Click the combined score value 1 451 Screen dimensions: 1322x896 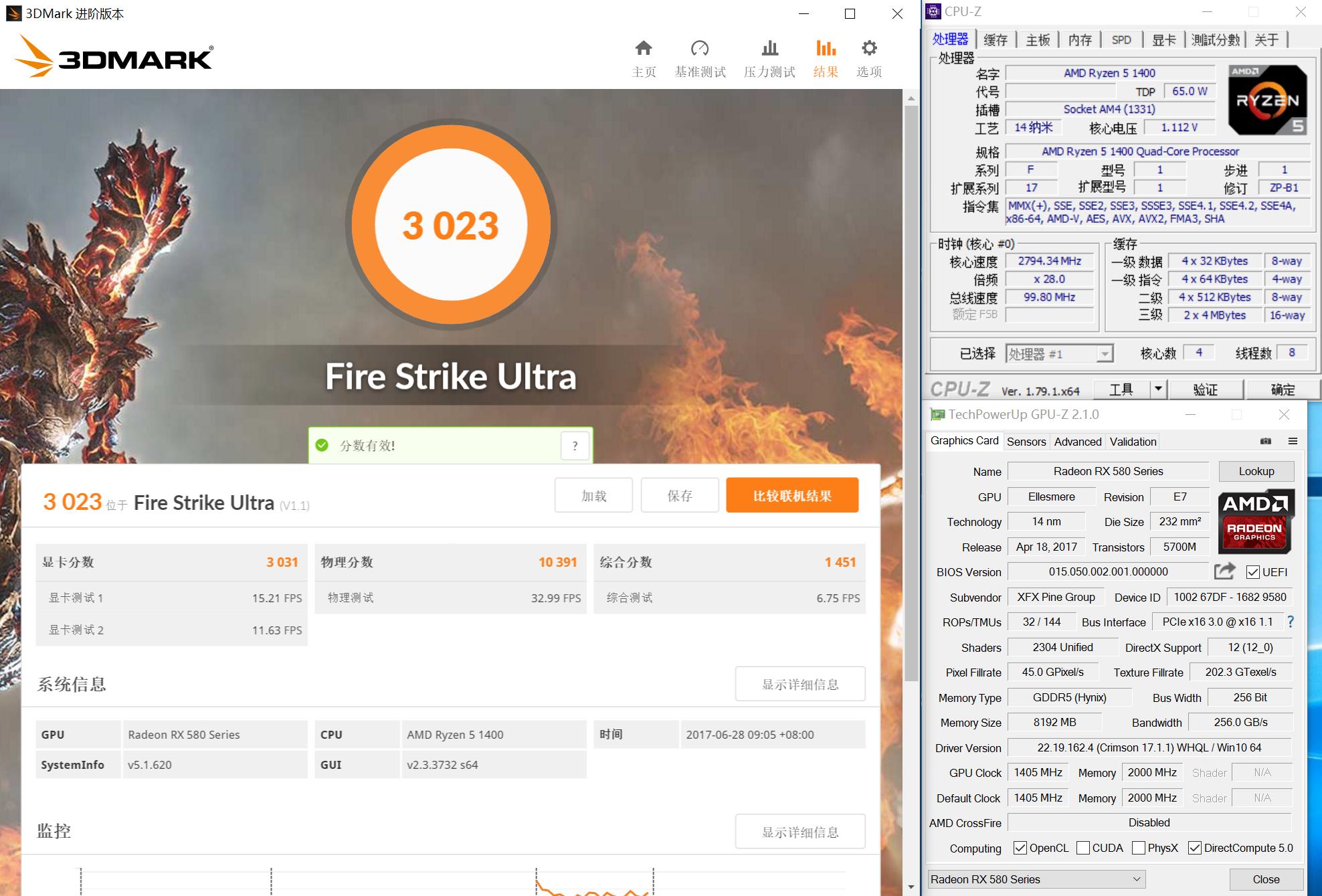click(840, 562)
